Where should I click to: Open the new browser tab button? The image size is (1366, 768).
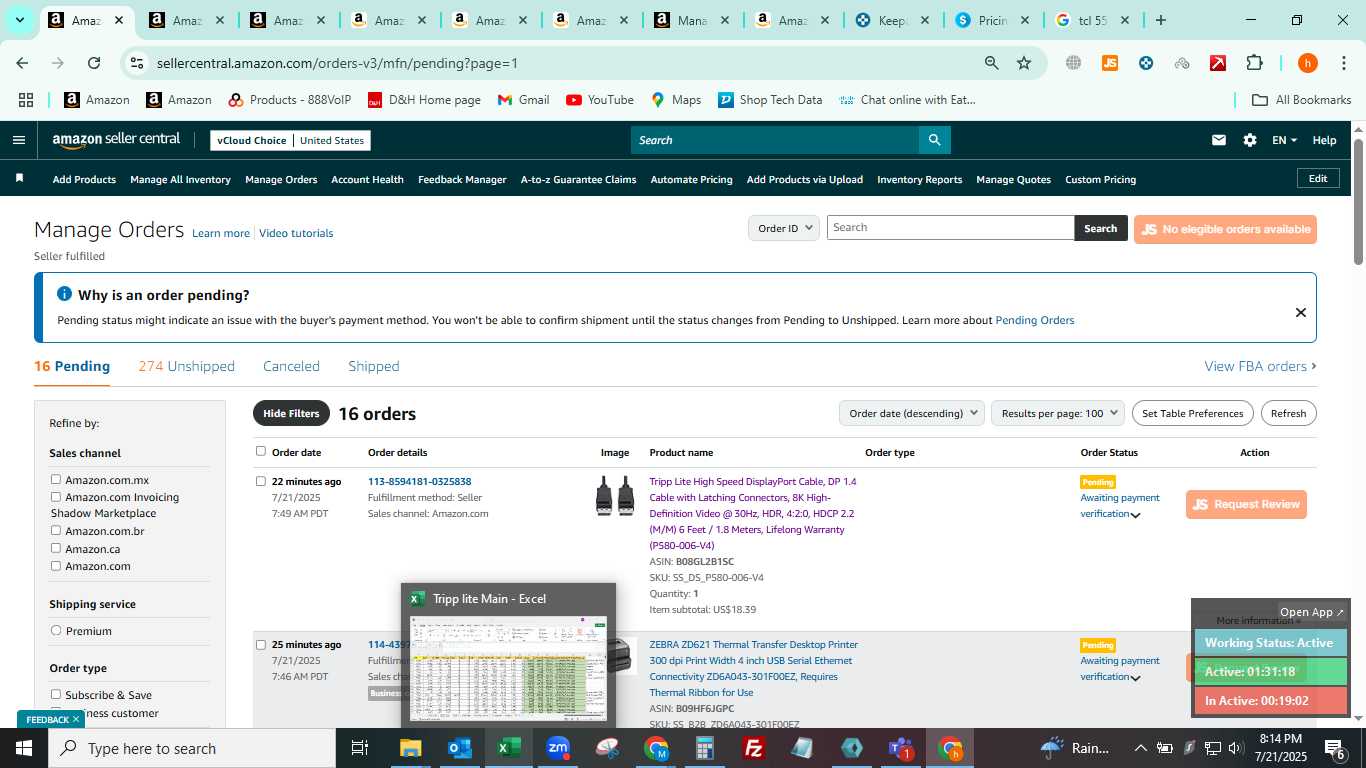click(1160, 20)
